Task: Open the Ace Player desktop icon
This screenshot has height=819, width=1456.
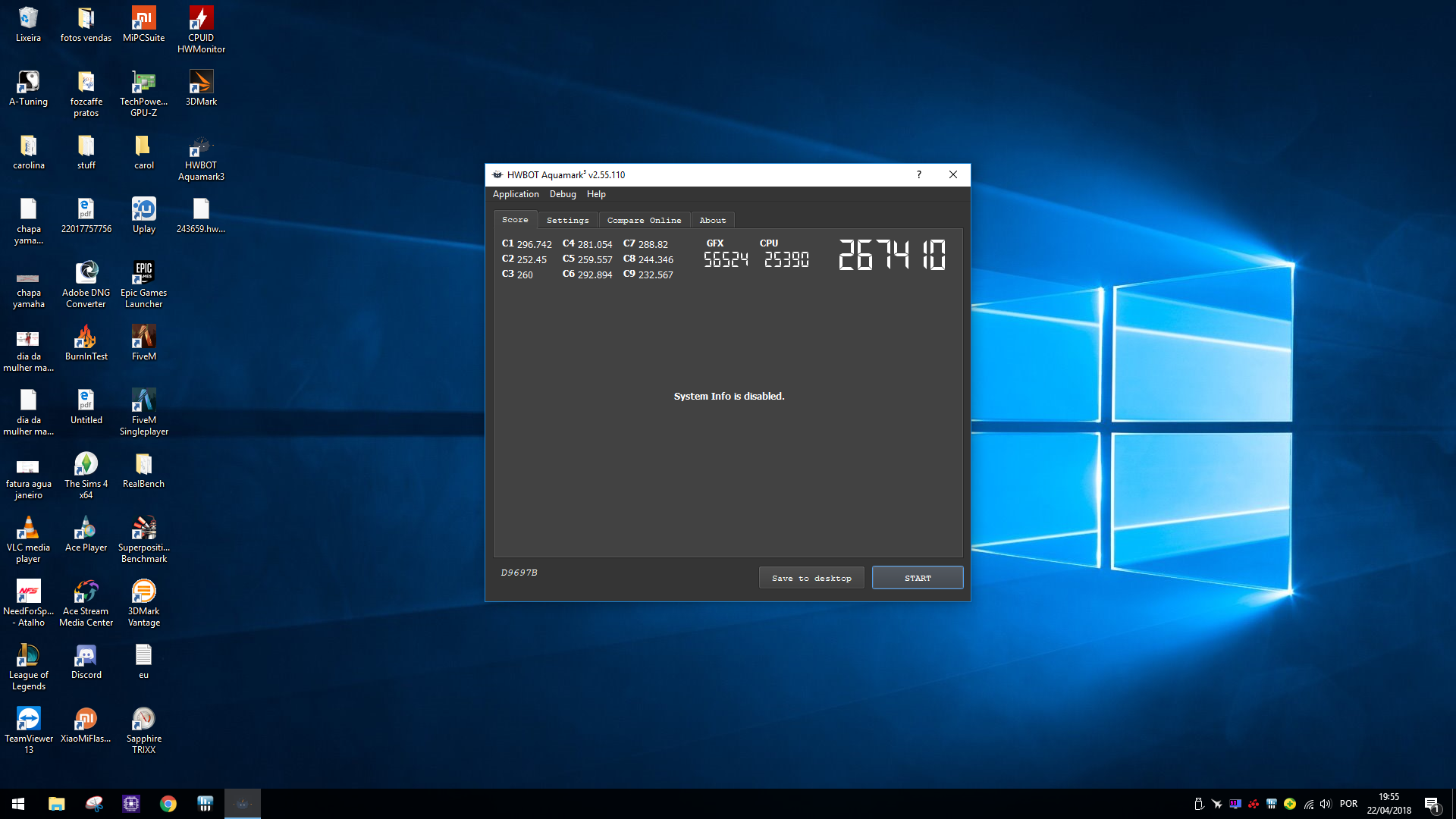Action: click(x=86, y=534)
